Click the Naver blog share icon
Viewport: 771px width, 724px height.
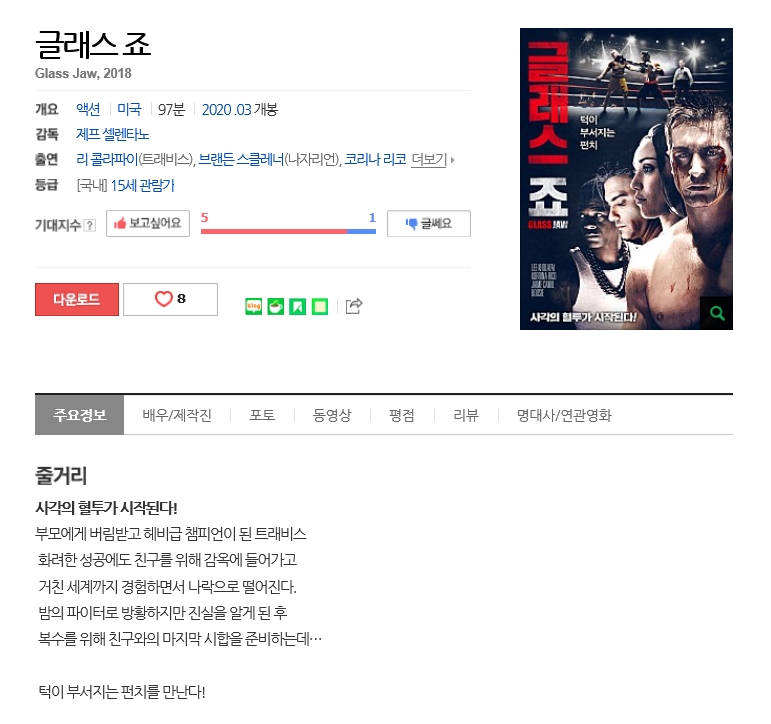[x=253, y=306]
